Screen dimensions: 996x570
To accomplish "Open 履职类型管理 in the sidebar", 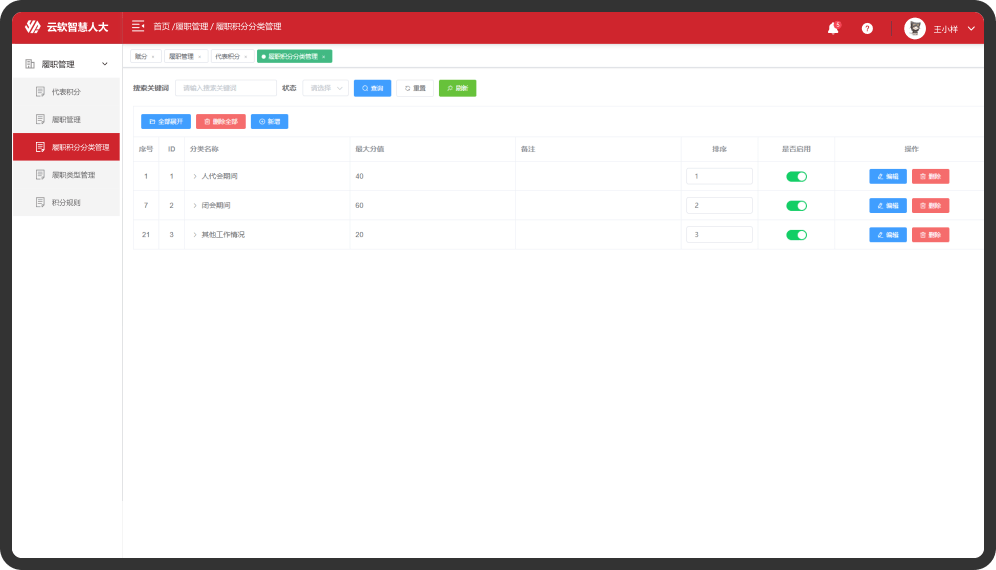I will 73,174.
